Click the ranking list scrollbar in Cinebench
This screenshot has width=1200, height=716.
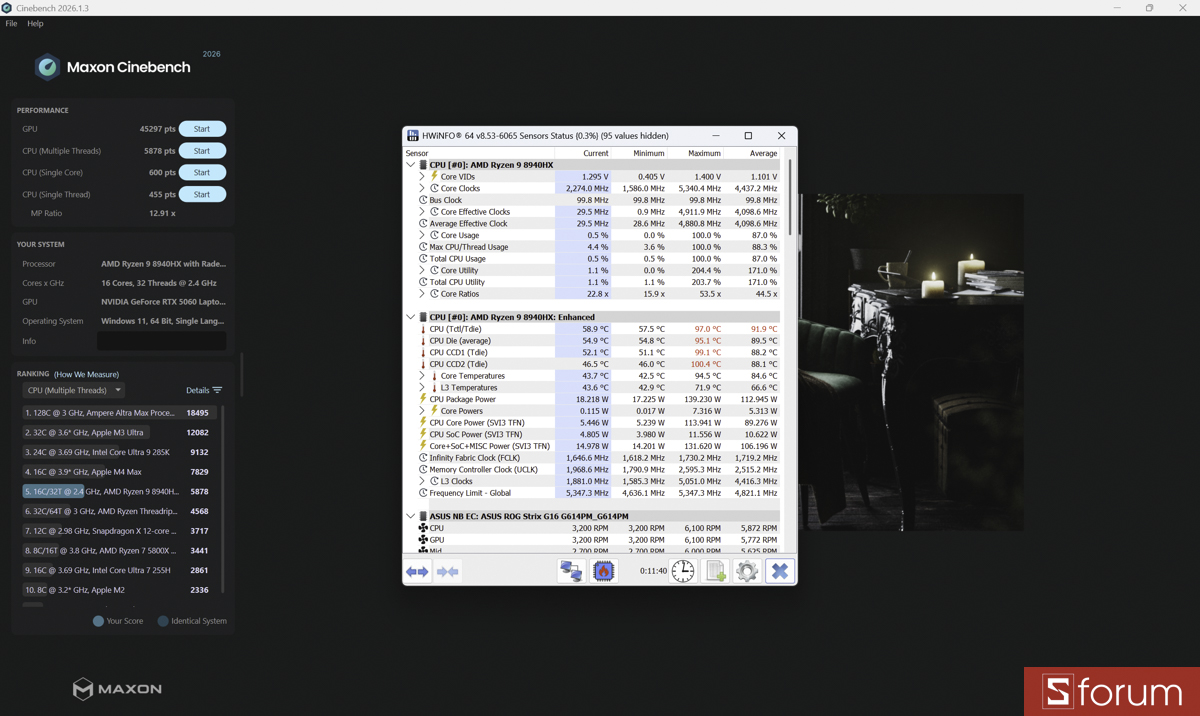pos(223,498)
